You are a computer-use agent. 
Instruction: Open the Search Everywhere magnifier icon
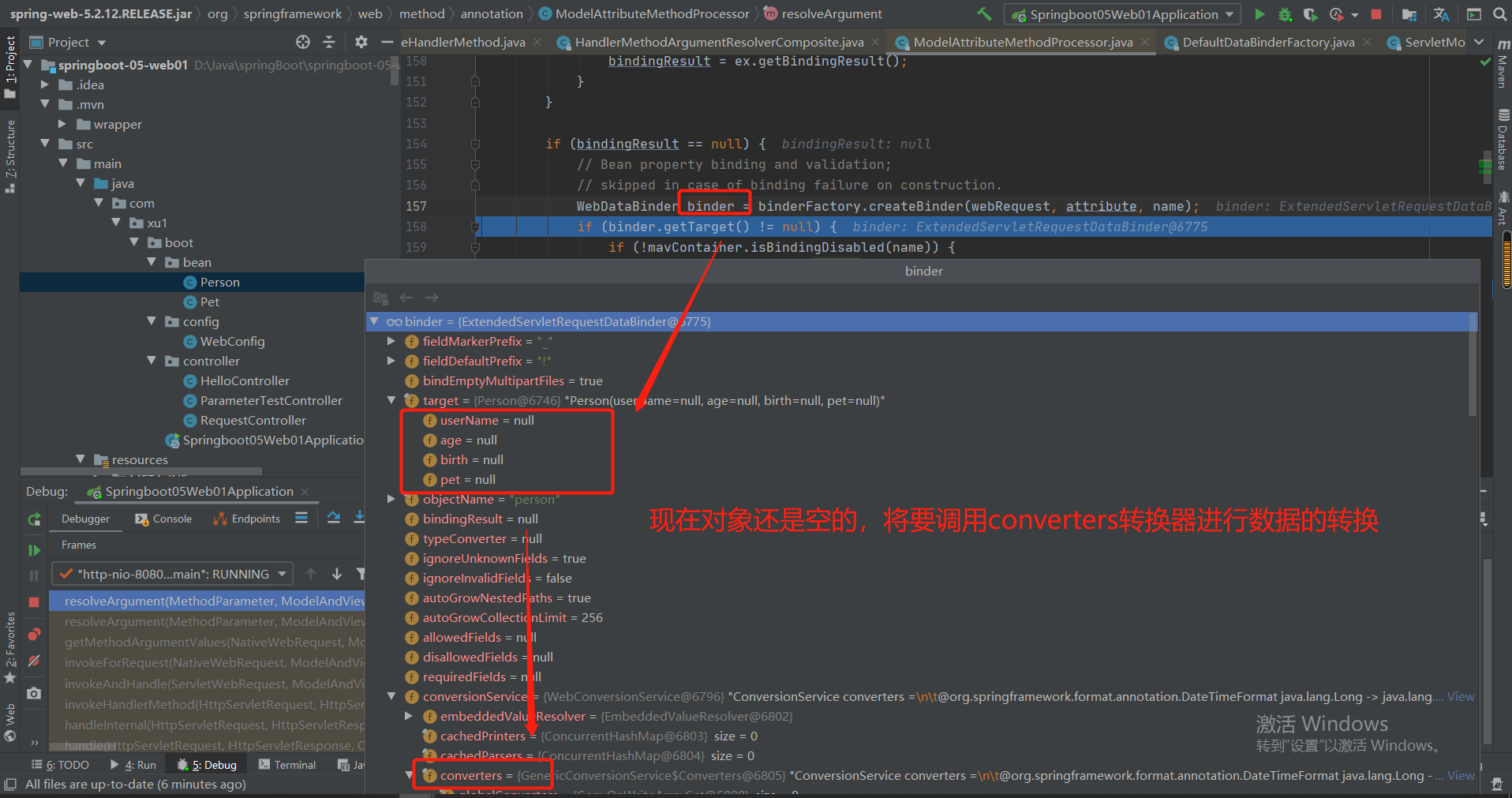click(1499, 14)
